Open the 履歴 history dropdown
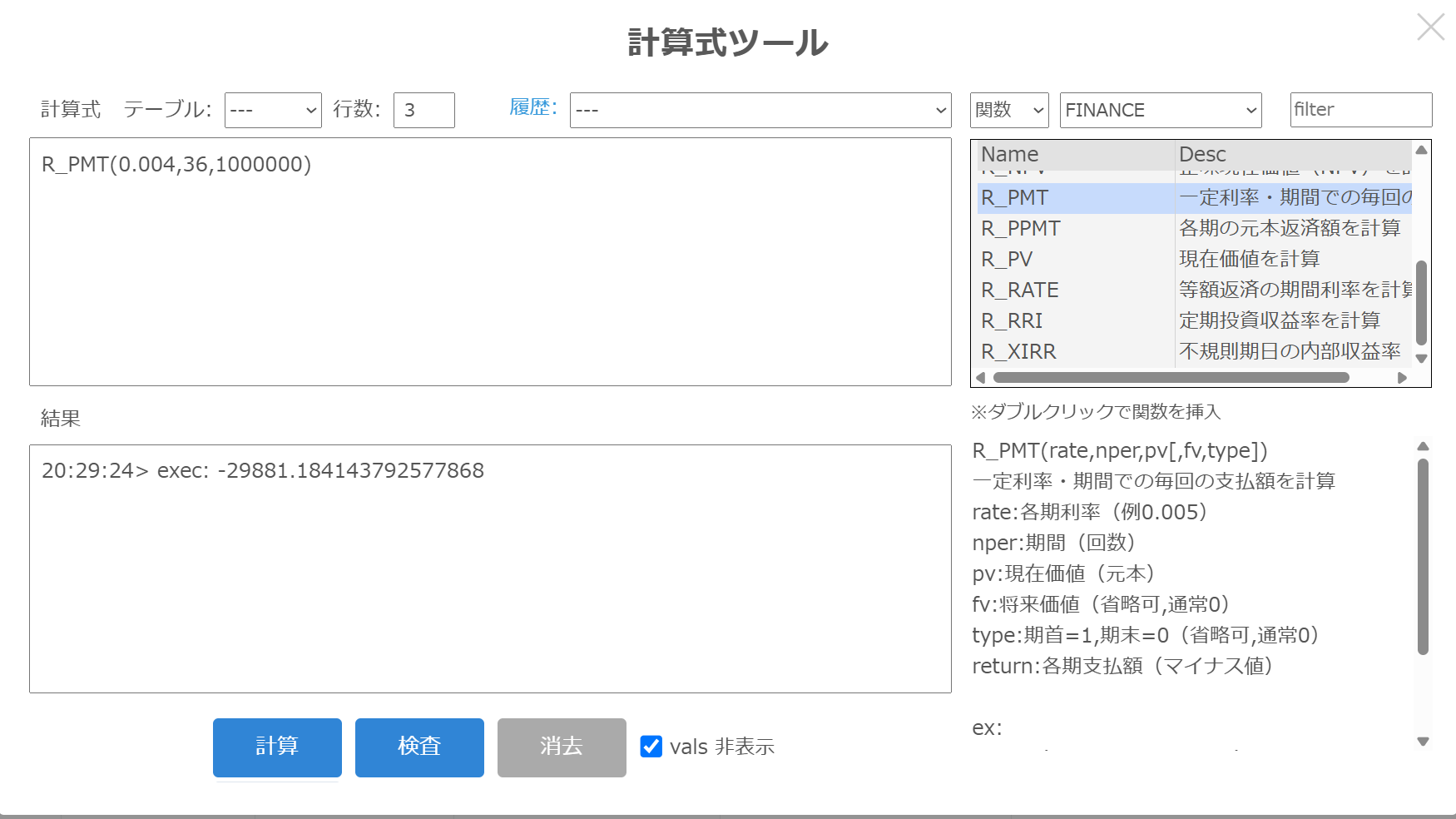The height and width of the screenshot is (819, 1456). [x=760, y=110]
